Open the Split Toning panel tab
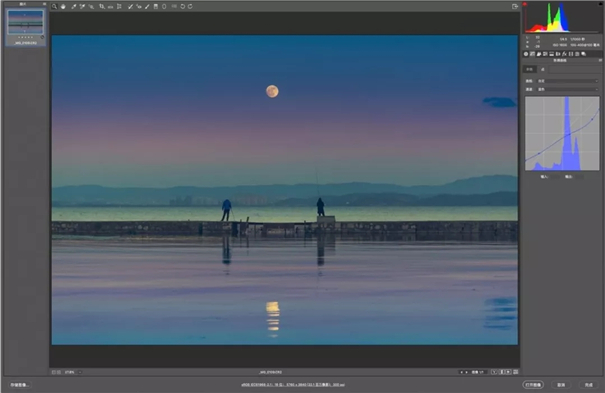 [x=551, y=54]
